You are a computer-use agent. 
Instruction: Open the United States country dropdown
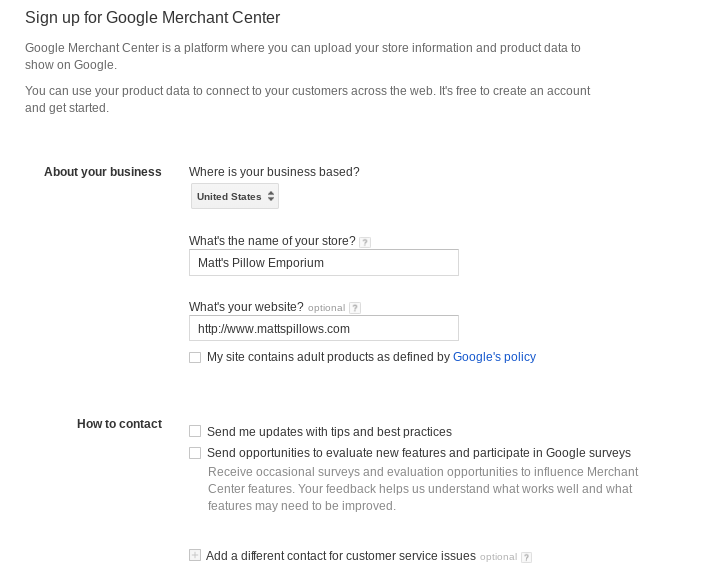coord(234,197)
